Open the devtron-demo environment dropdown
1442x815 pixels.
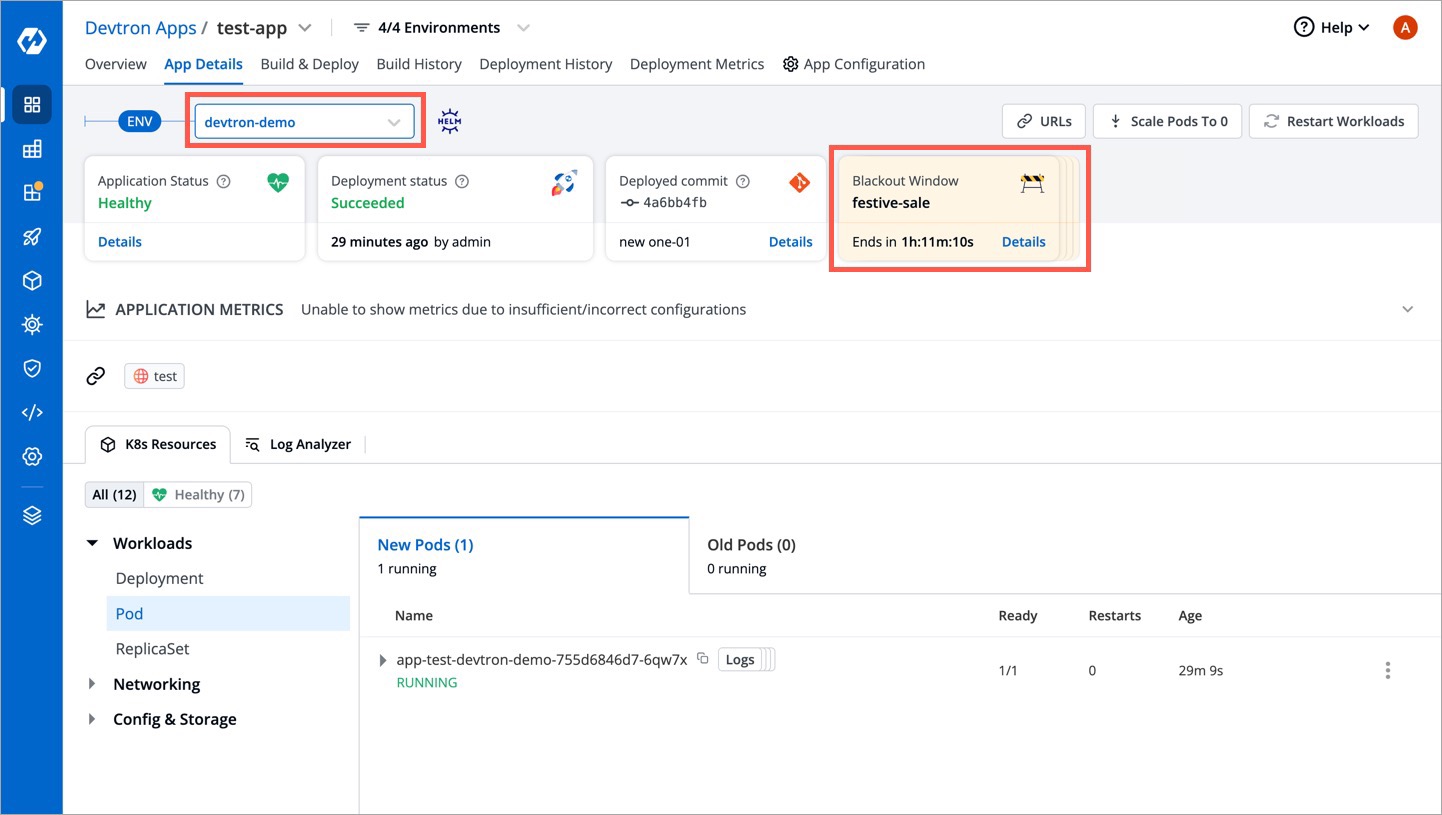point(304,120)
